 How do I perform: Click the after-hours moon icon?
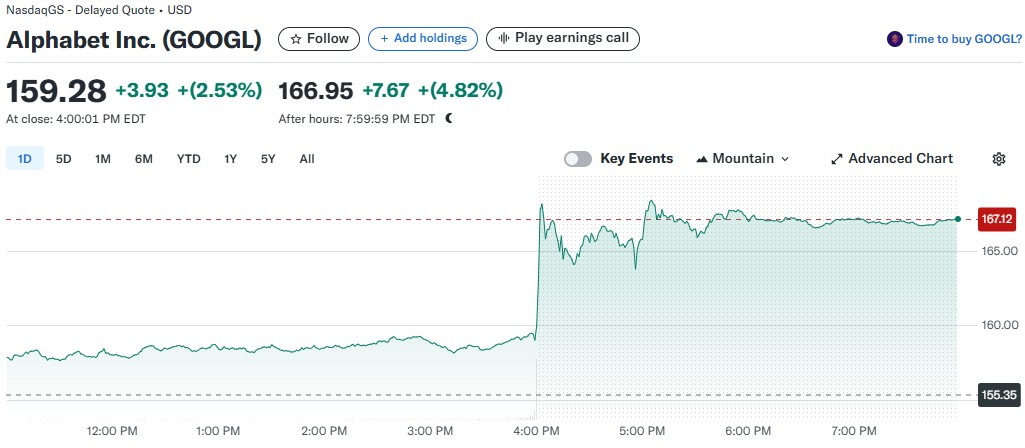pos(449,118)
